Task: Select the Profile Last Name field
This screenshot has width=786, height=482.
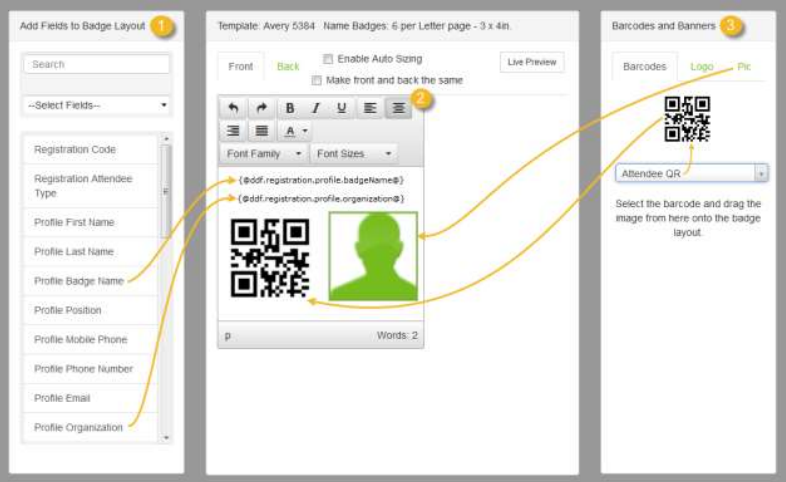Action: [90, 252]
